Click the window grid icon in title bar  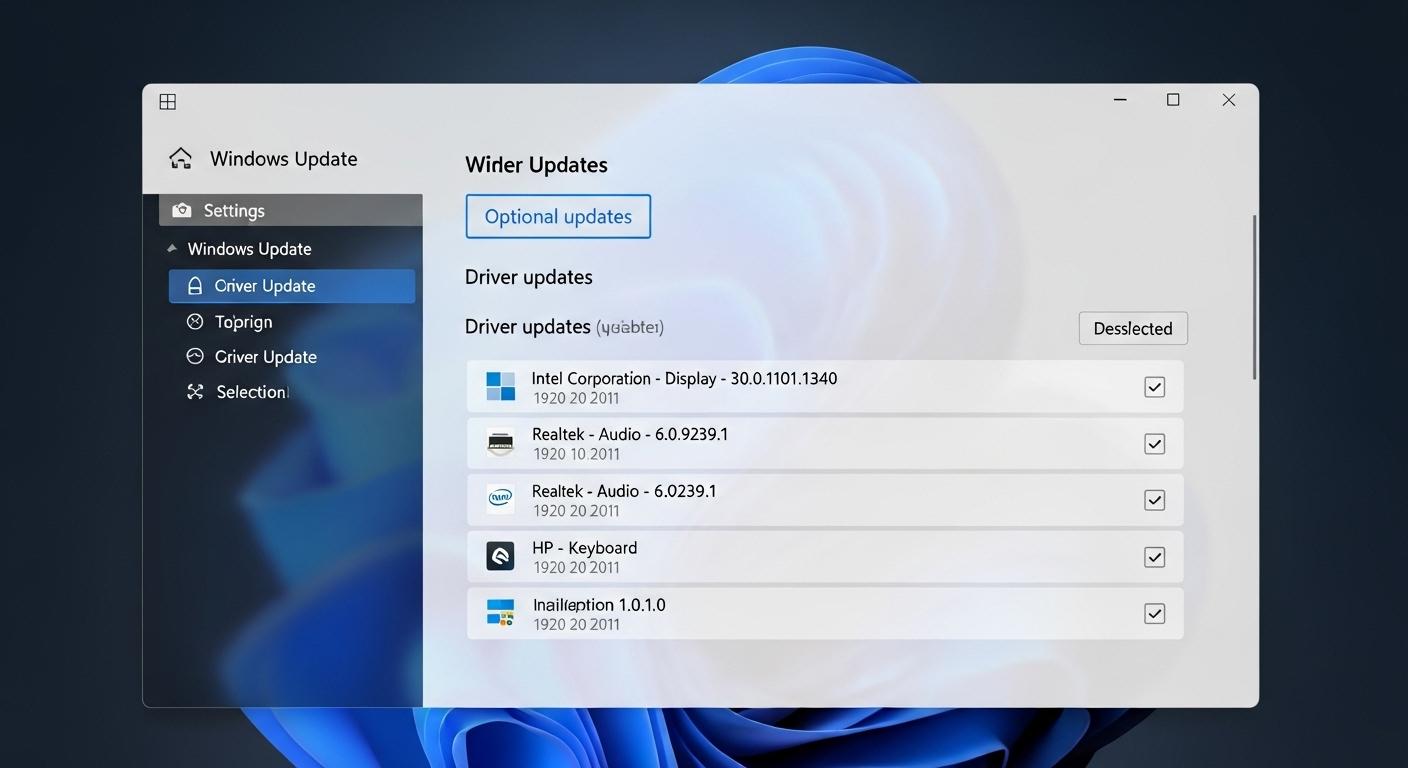[x=167, y=101]
